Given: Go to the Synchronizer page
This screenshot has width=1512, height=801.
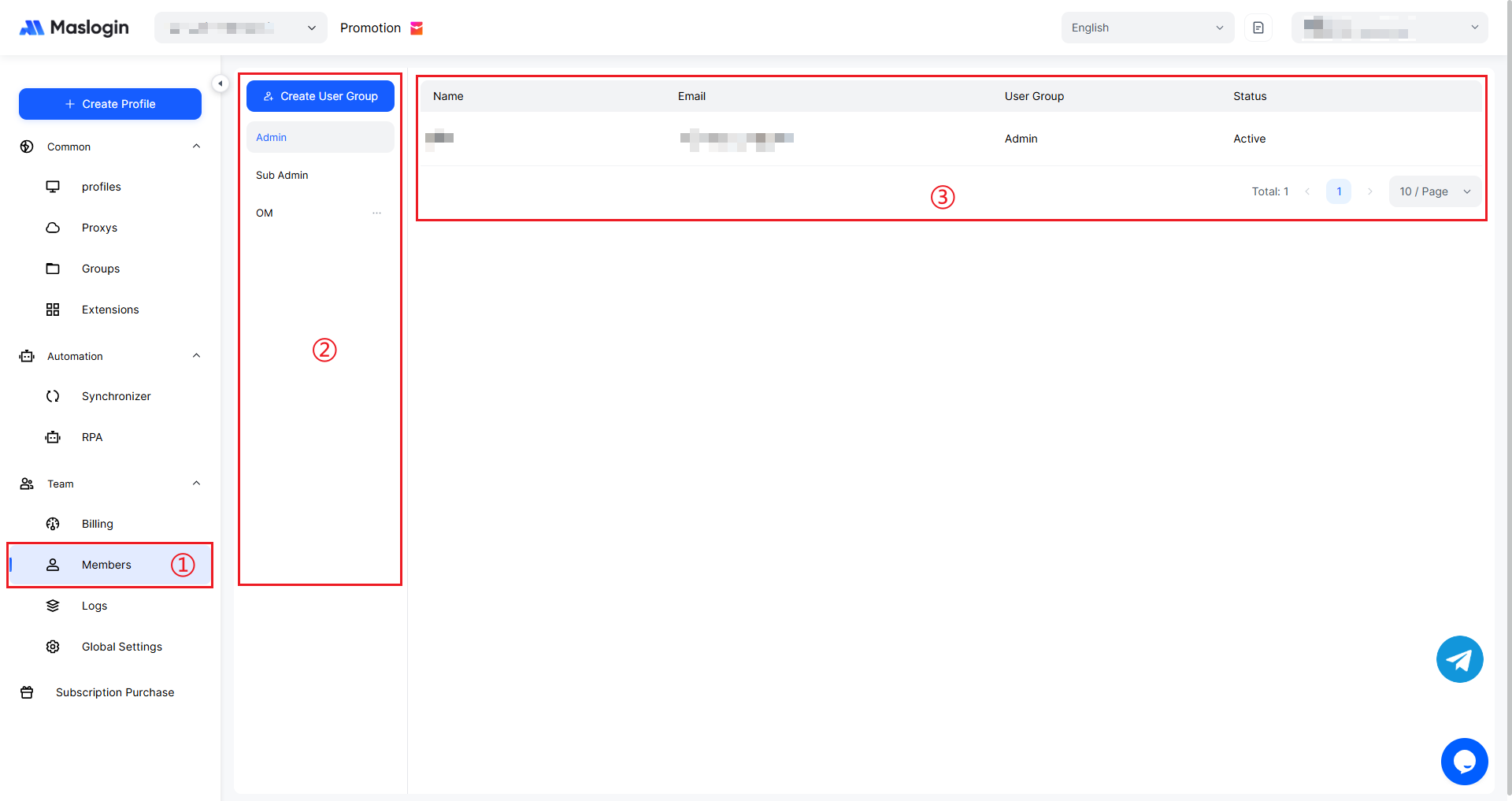Looking at the screenshot, I should [116, 396].
